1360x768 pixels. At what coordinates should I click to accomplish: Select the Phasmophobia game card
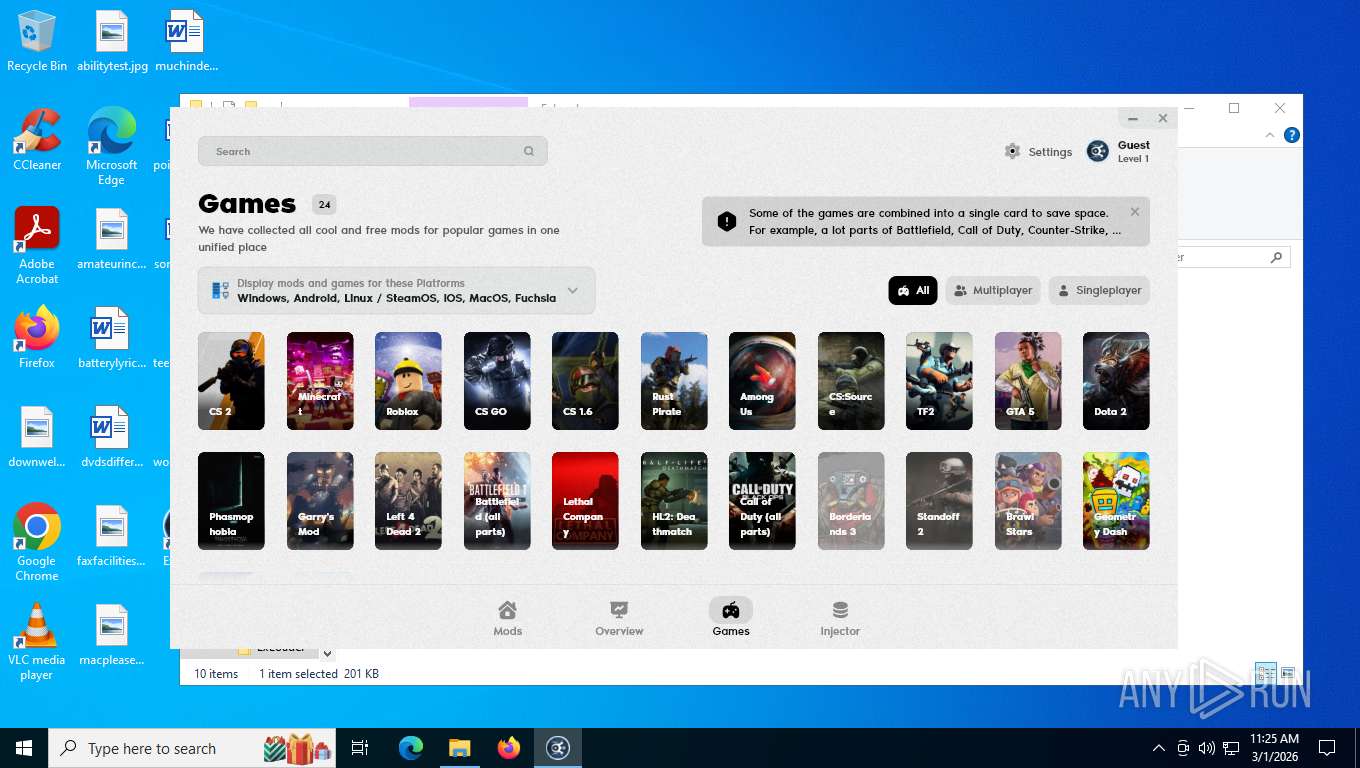231,501
